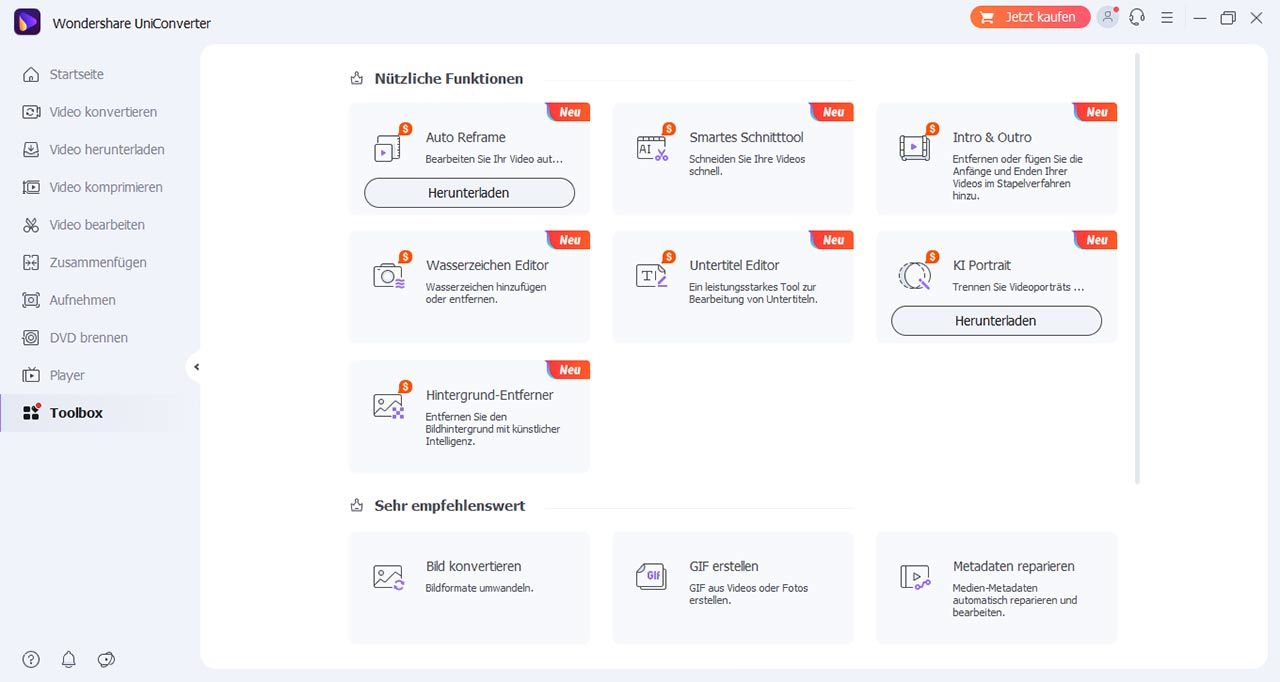Open the Intro & Outro title
The width and height of the screenshot is (1280, 682).
pyautogui.click(x=992, y=137)
